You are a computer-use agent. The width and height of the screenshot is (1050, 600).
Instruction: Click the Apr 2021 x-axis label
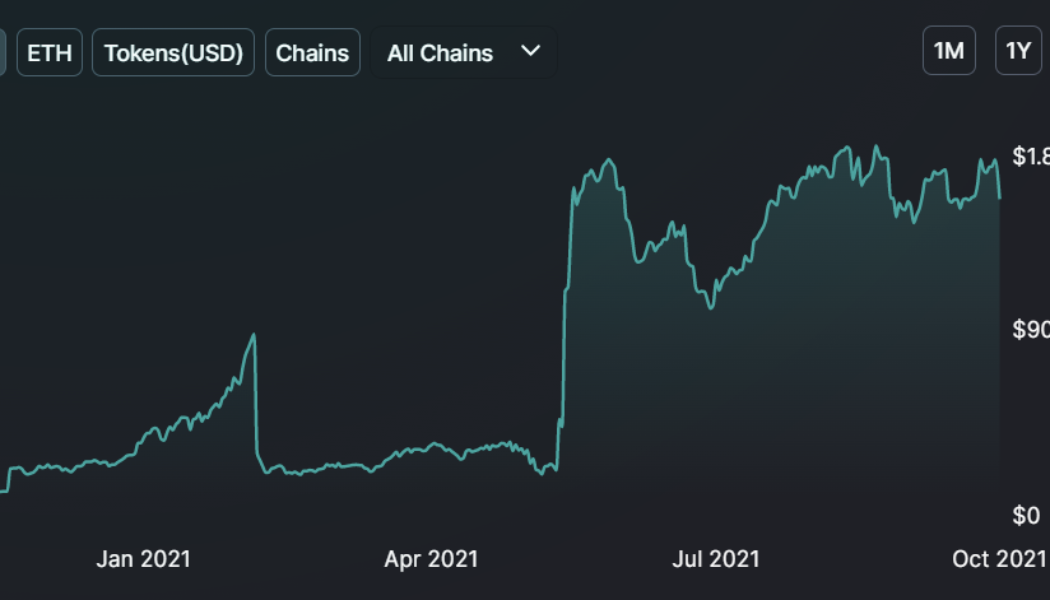tap(431, 558)
